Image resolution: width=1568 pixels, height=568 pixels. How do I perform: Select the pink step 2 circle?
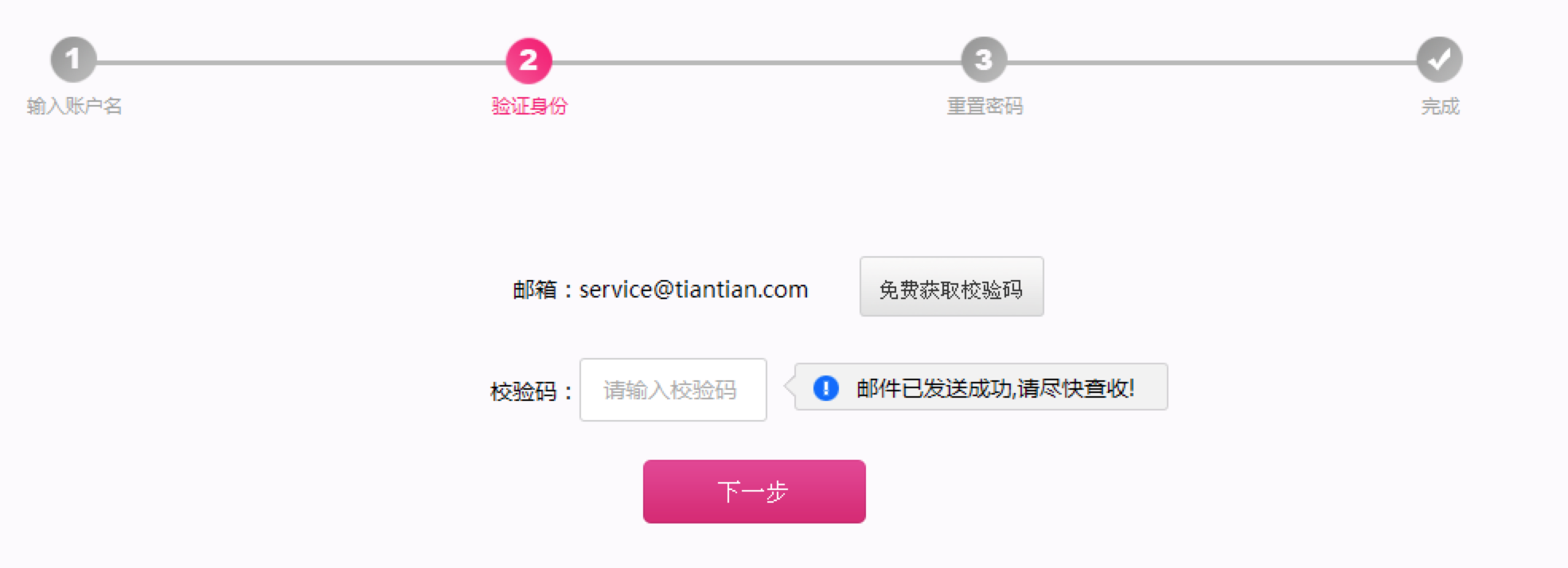(x=529, y=60)
